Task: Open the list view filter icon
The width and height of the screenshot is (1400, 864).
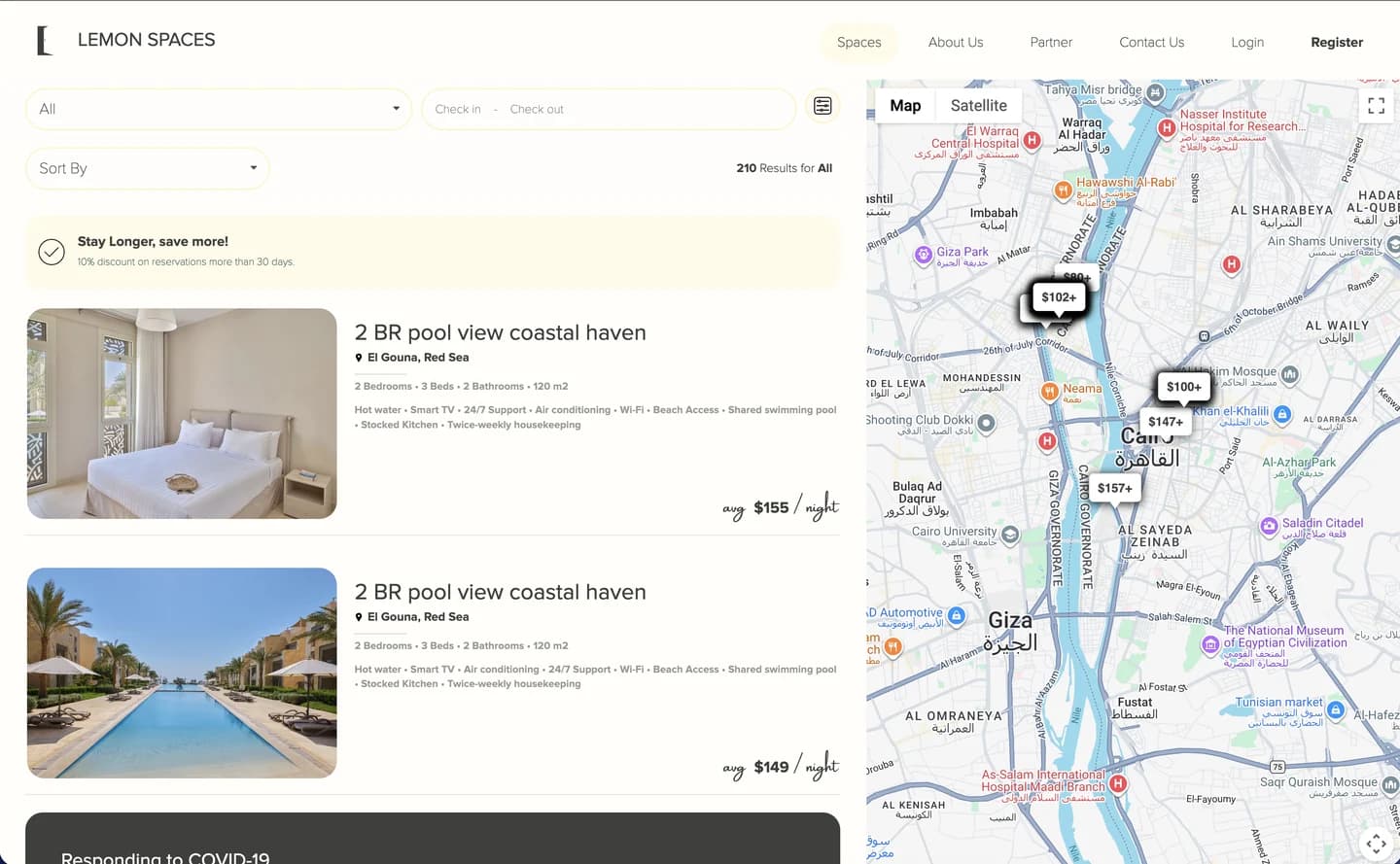Action: point(822,106)
